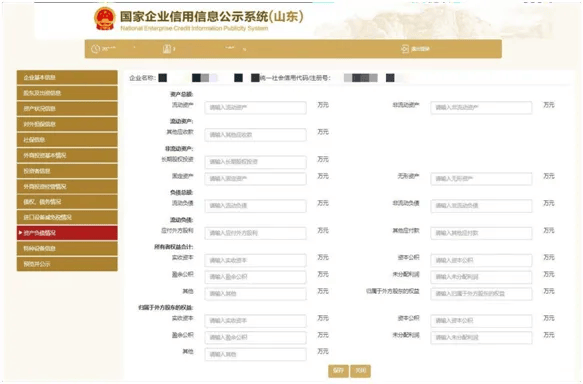The width and height of the screenshot is (583, 384).
Task: Open 投资者信息 sidebar item
Action: [67, 171]
